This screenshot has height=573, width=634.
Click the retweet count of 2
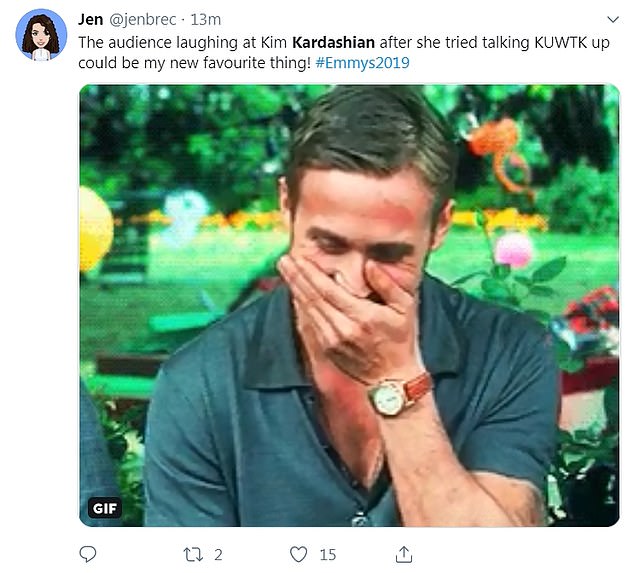(218, 554)
